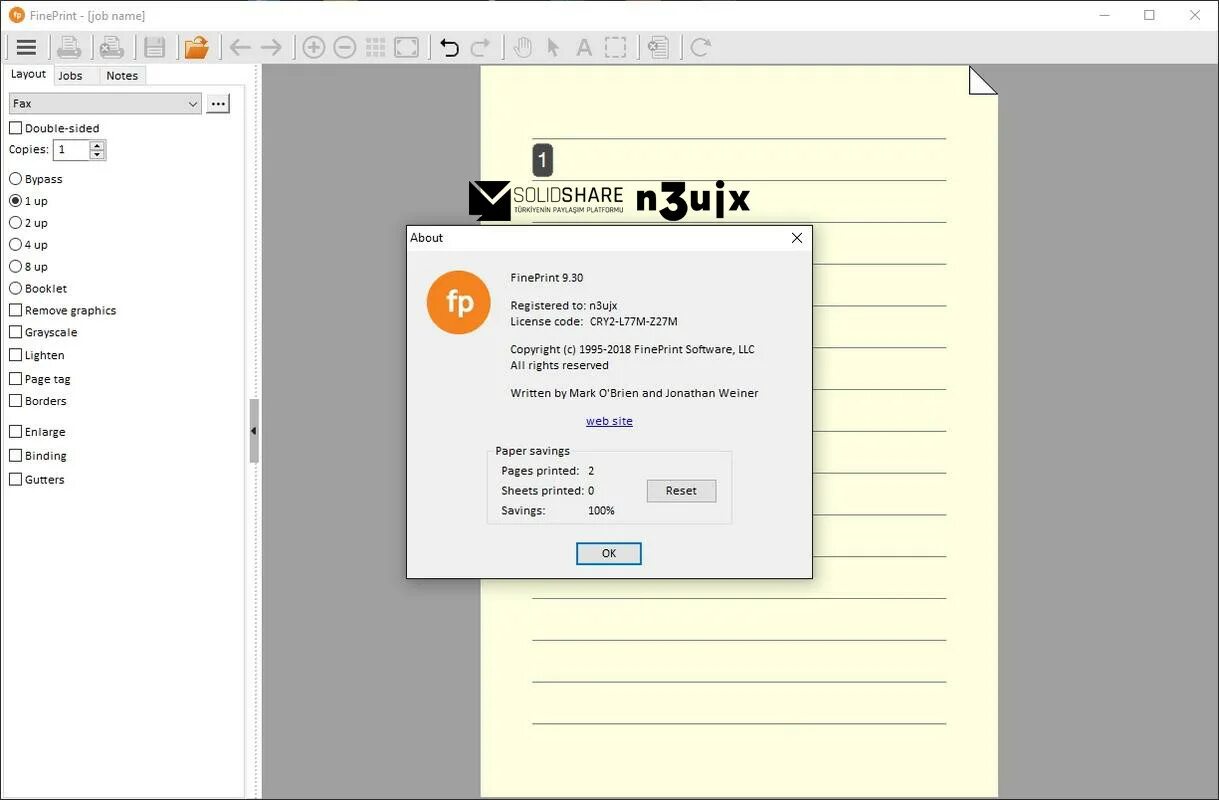The height and width of the screenshot is (800, 1219).
Task: Select the hand pan tool
Action: coord(522,46)
